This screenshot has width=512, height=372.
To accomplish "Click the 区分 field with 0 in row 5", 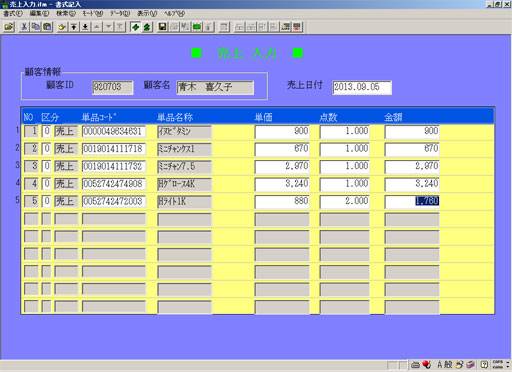I will click(46, 201).
